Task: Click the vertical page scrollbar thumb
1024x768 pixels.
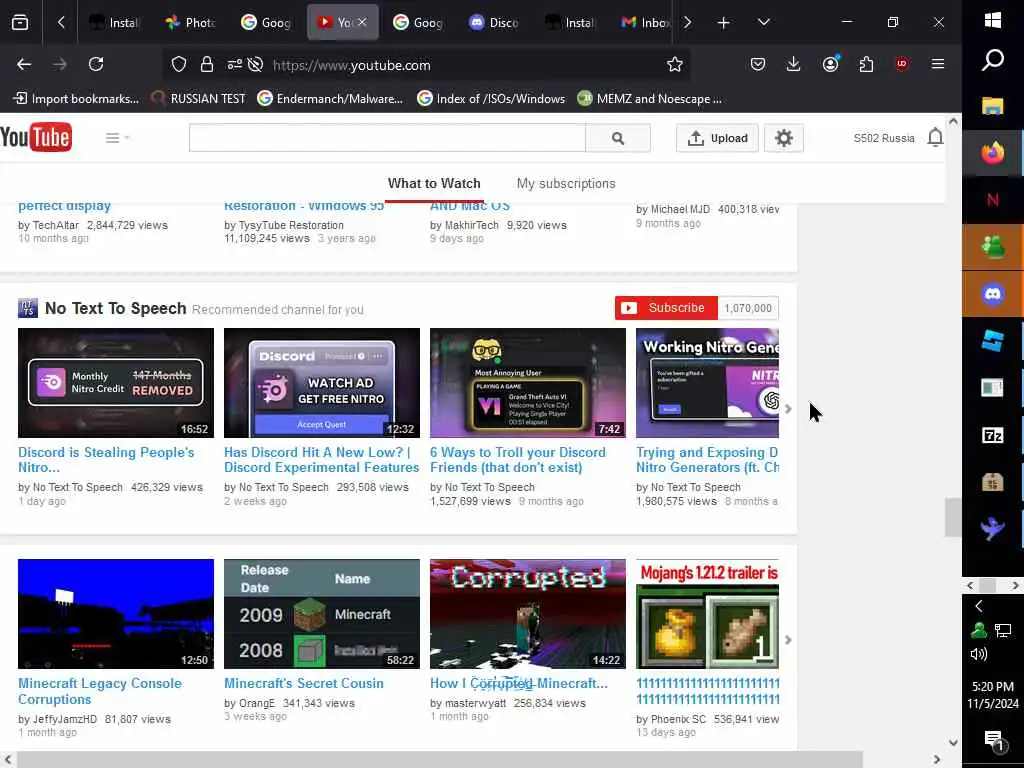Action: [x=953, y=517]
